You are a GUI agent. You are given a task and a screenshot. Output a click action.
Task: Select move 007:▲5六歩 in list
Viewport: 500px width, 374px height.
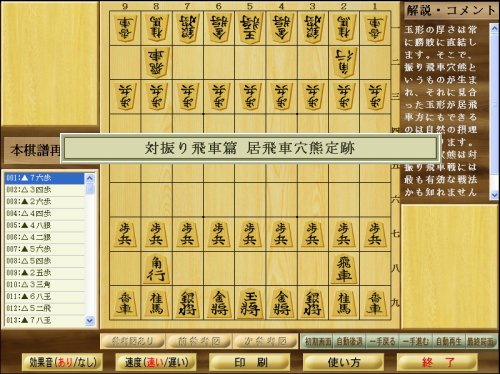coord(45,249)
